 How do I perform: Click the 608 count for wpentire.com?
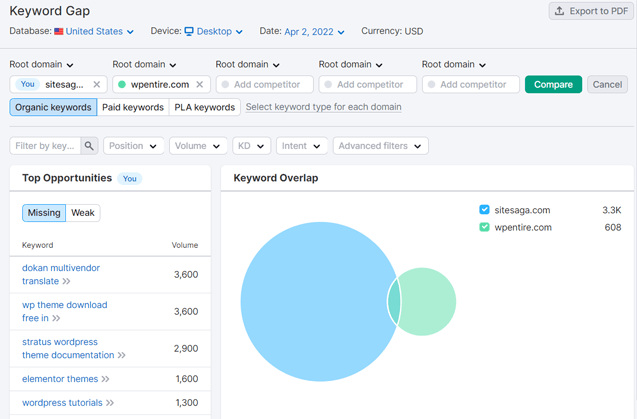[x=613, y=227]
